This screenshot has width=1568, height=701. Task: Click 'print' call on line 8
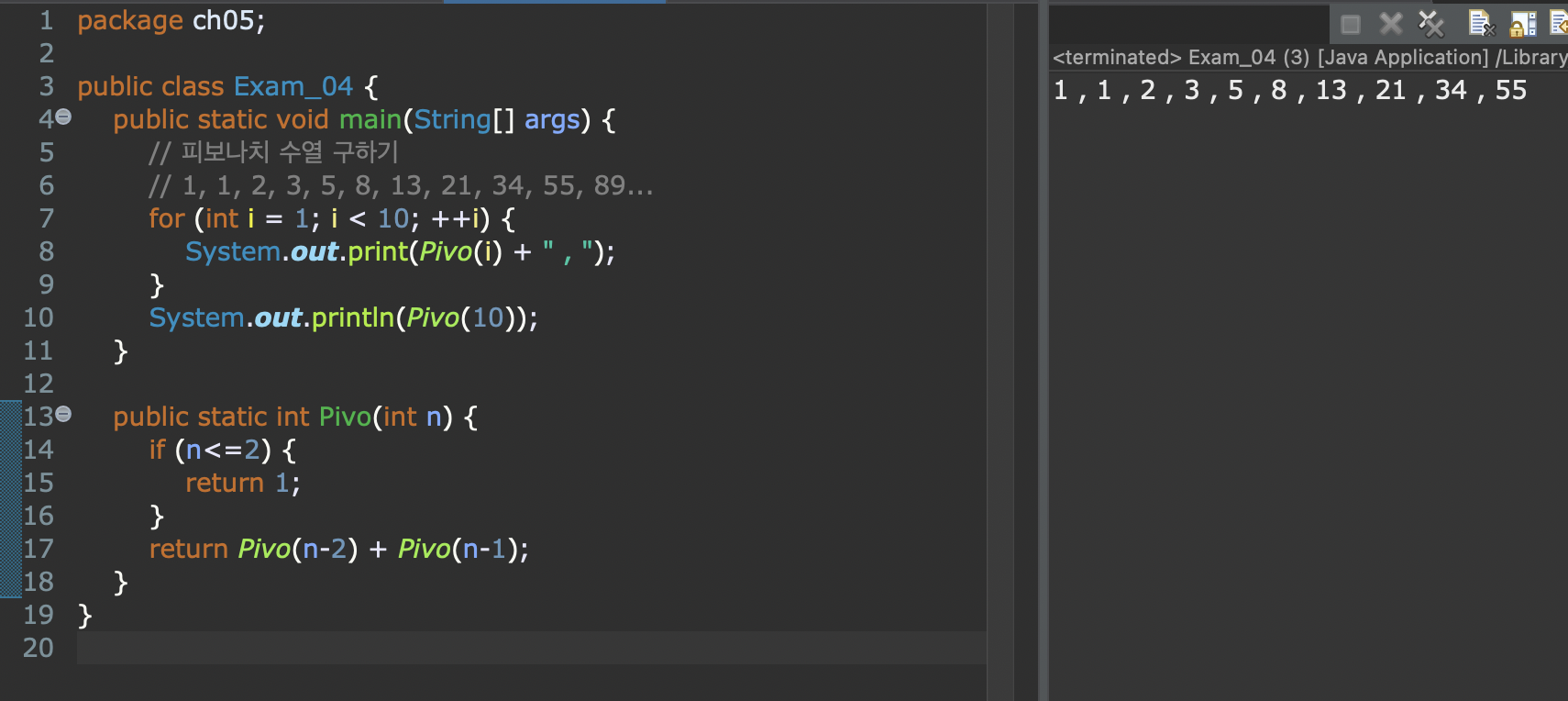tap(378, 251)
